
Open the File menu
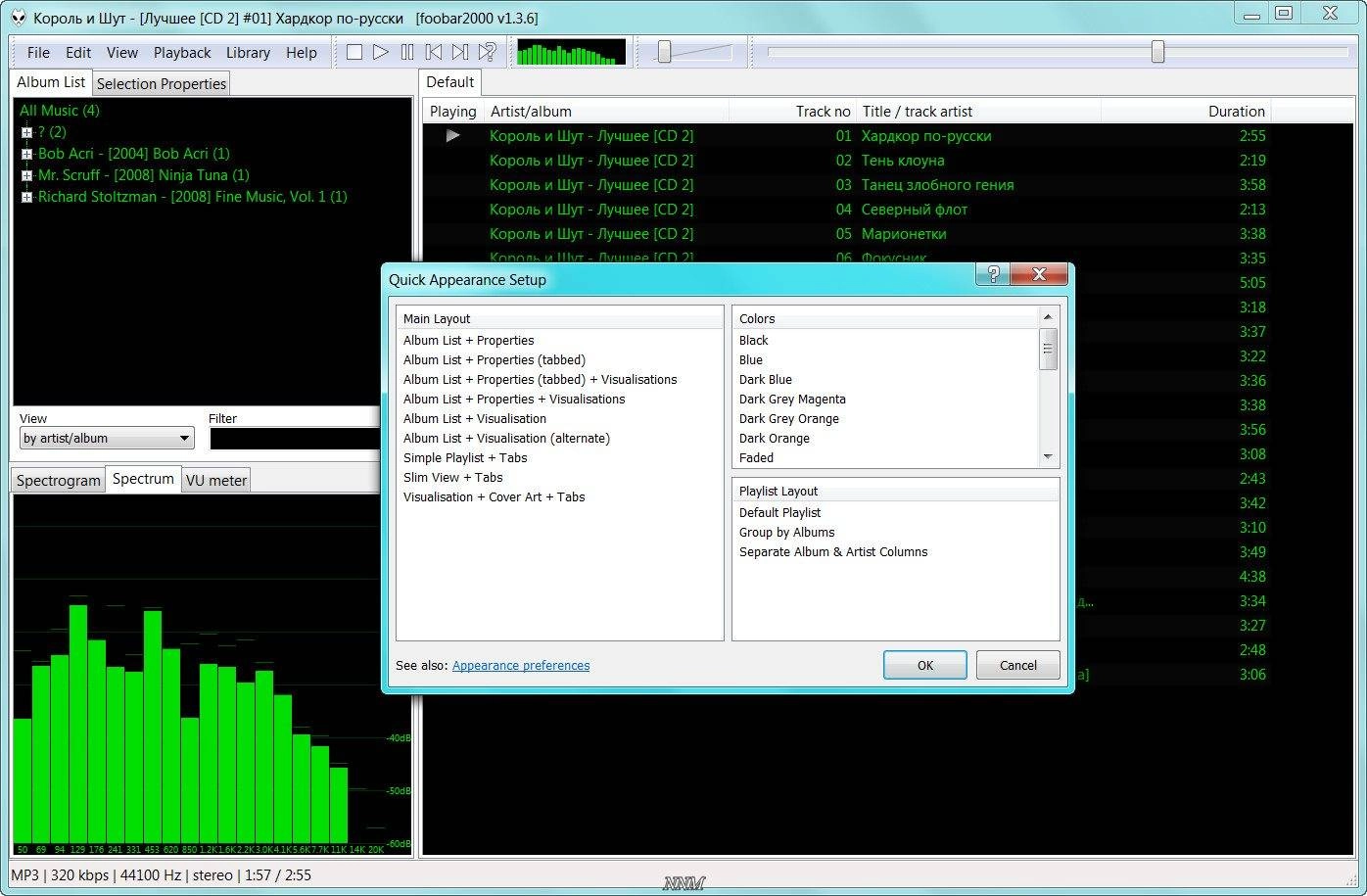(x=38, y=53)
